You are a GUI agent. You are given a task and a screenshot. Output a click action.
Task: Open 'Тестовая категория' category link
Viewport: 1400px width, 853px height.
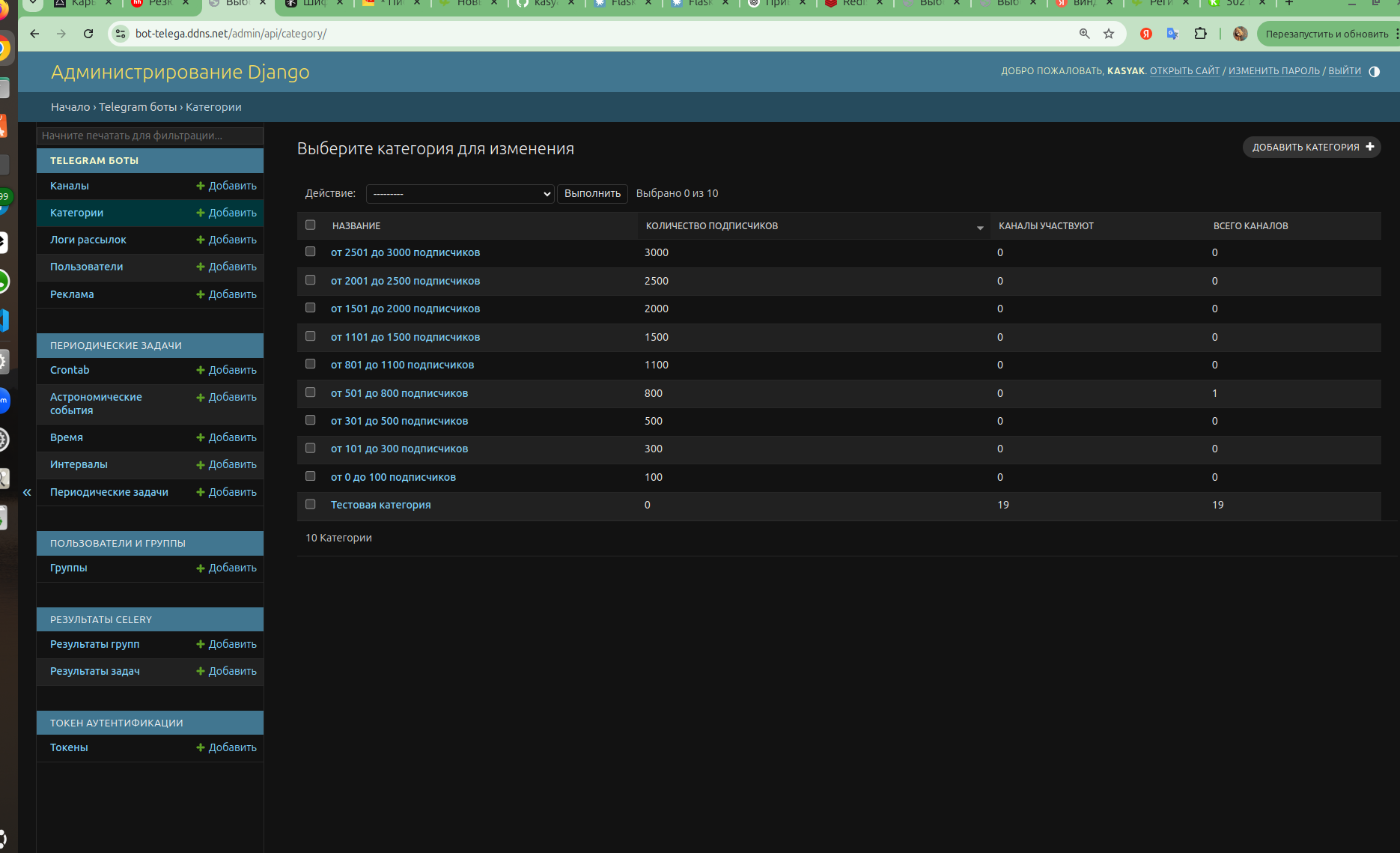pyautogui.click(x=381, y=505)
